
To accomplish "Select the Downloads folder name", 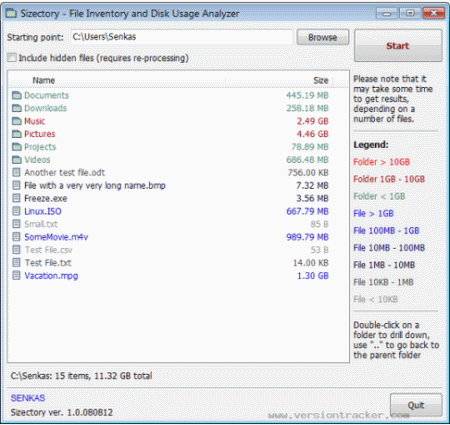I will pyautogui.click(x=46, y=108).
